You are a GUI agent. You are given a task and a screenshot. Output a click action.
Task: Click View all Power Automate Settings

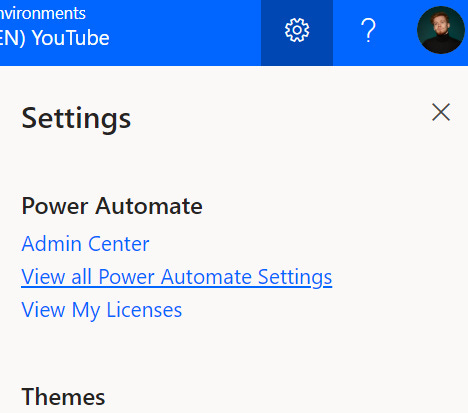177,277
